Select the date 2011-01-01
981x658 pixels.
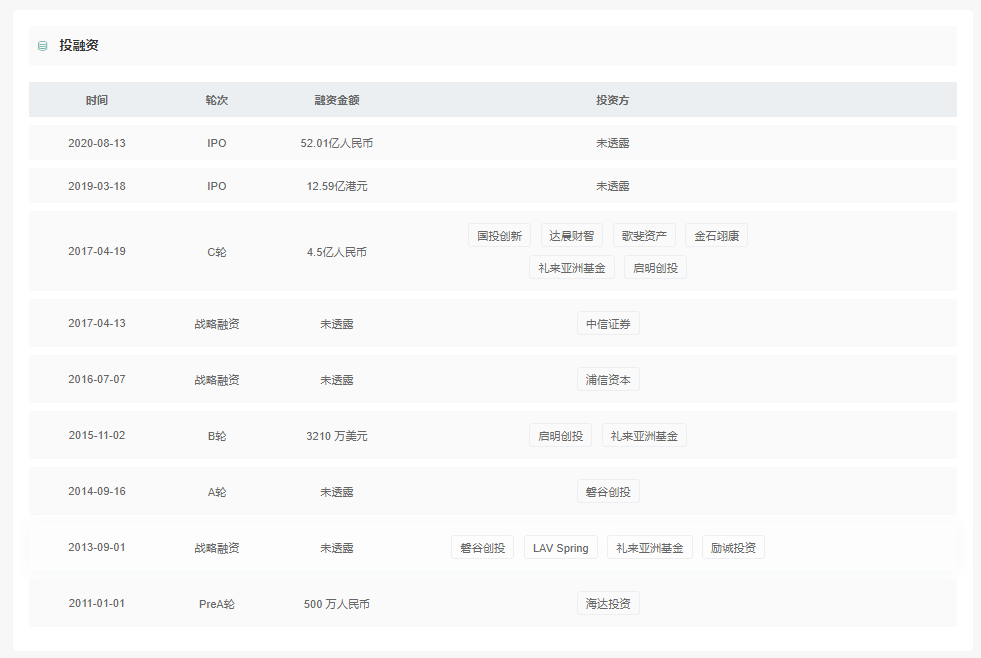pos(97,604)
